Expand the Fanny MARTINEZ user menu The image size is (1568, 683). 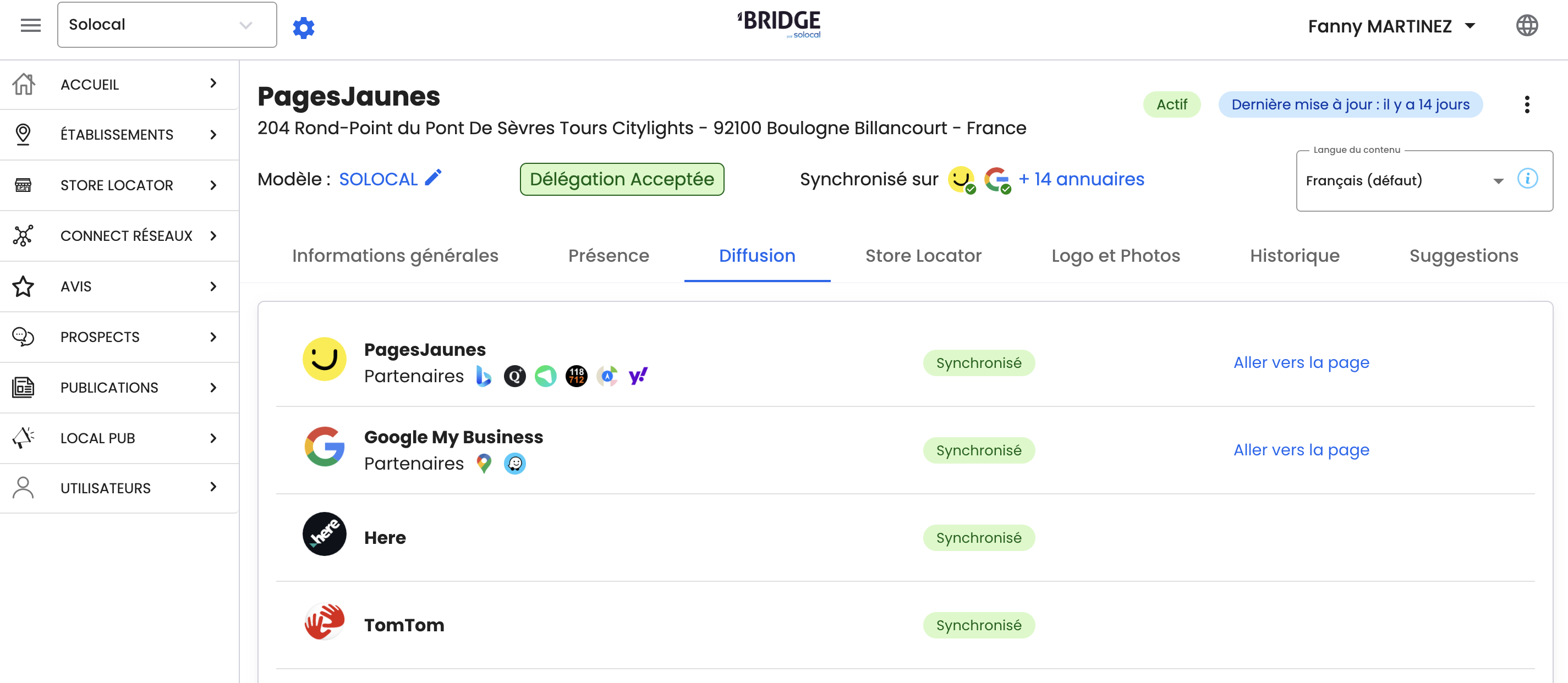[x=1391, y=26]
